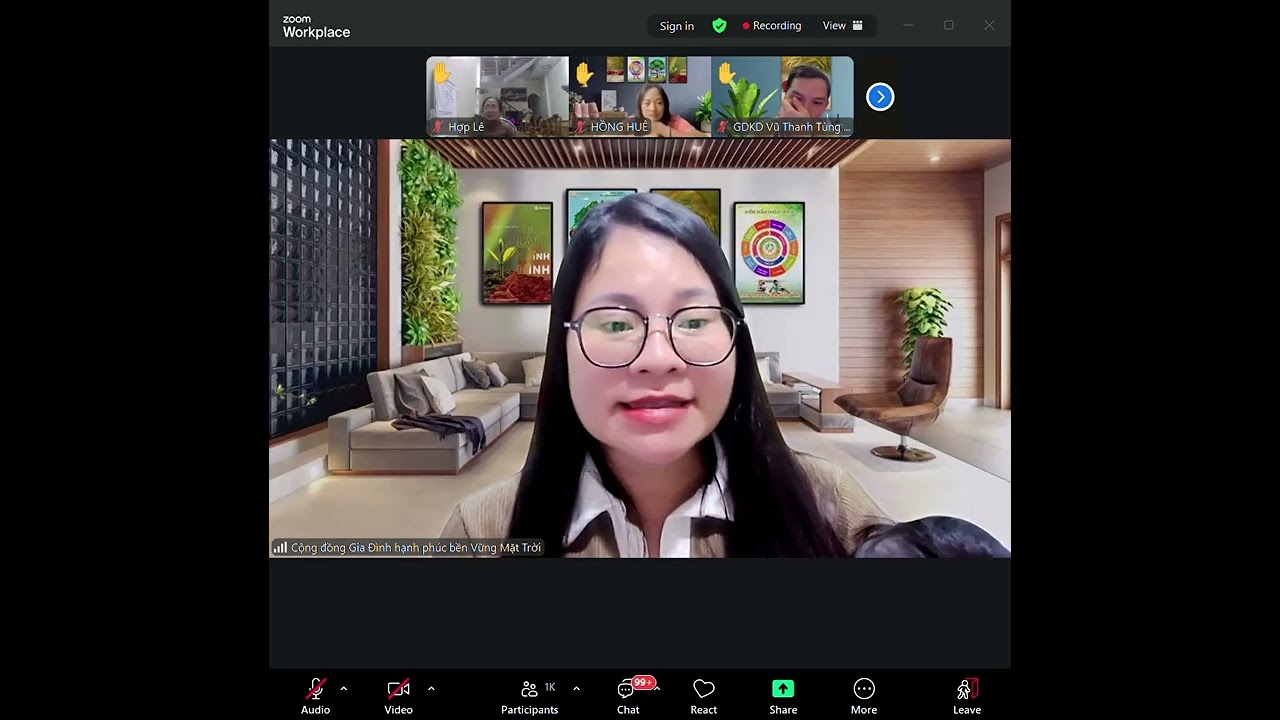Click raised hand icon on HỒNG HUẾ tile

(584, 73)
